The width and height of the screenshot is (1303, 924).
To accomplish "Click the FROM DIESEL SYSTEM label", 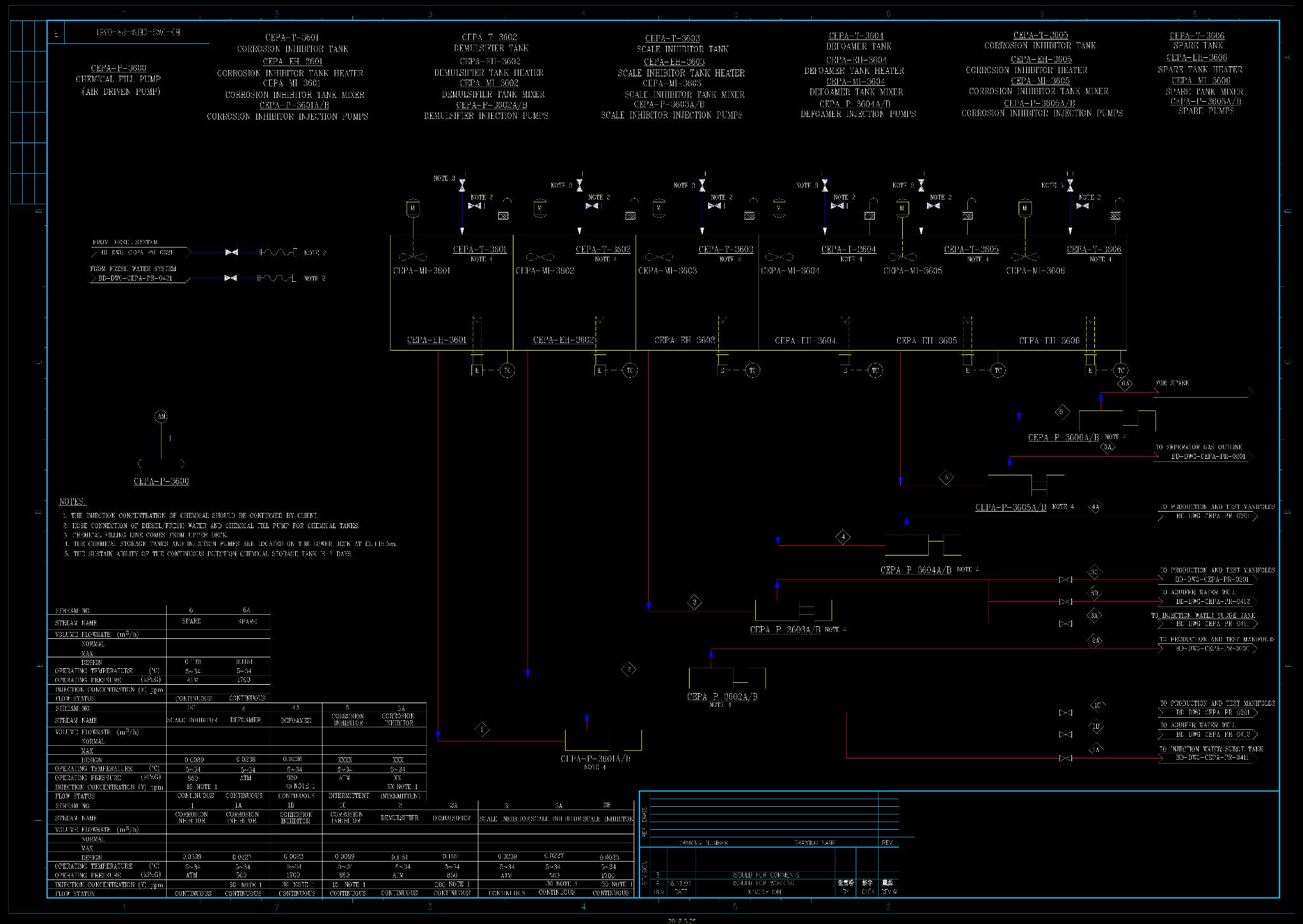I will 125,242.
